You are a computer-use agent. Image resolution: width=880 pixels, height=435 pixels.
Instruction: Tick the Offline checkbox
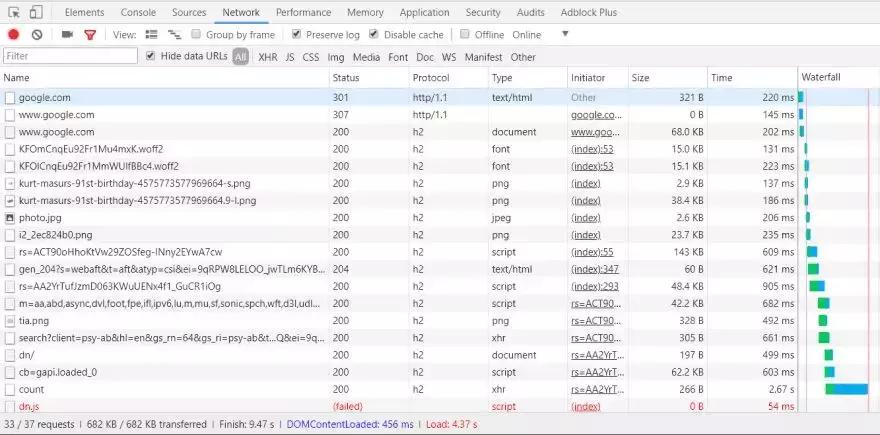click(x=466, y=35)
